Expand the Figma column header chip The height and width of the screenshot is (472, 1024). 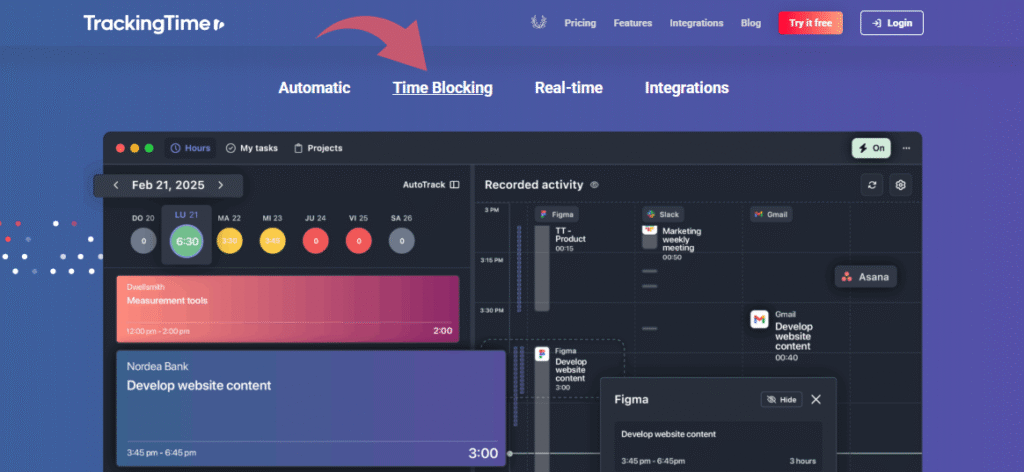[x=556, y=214]
